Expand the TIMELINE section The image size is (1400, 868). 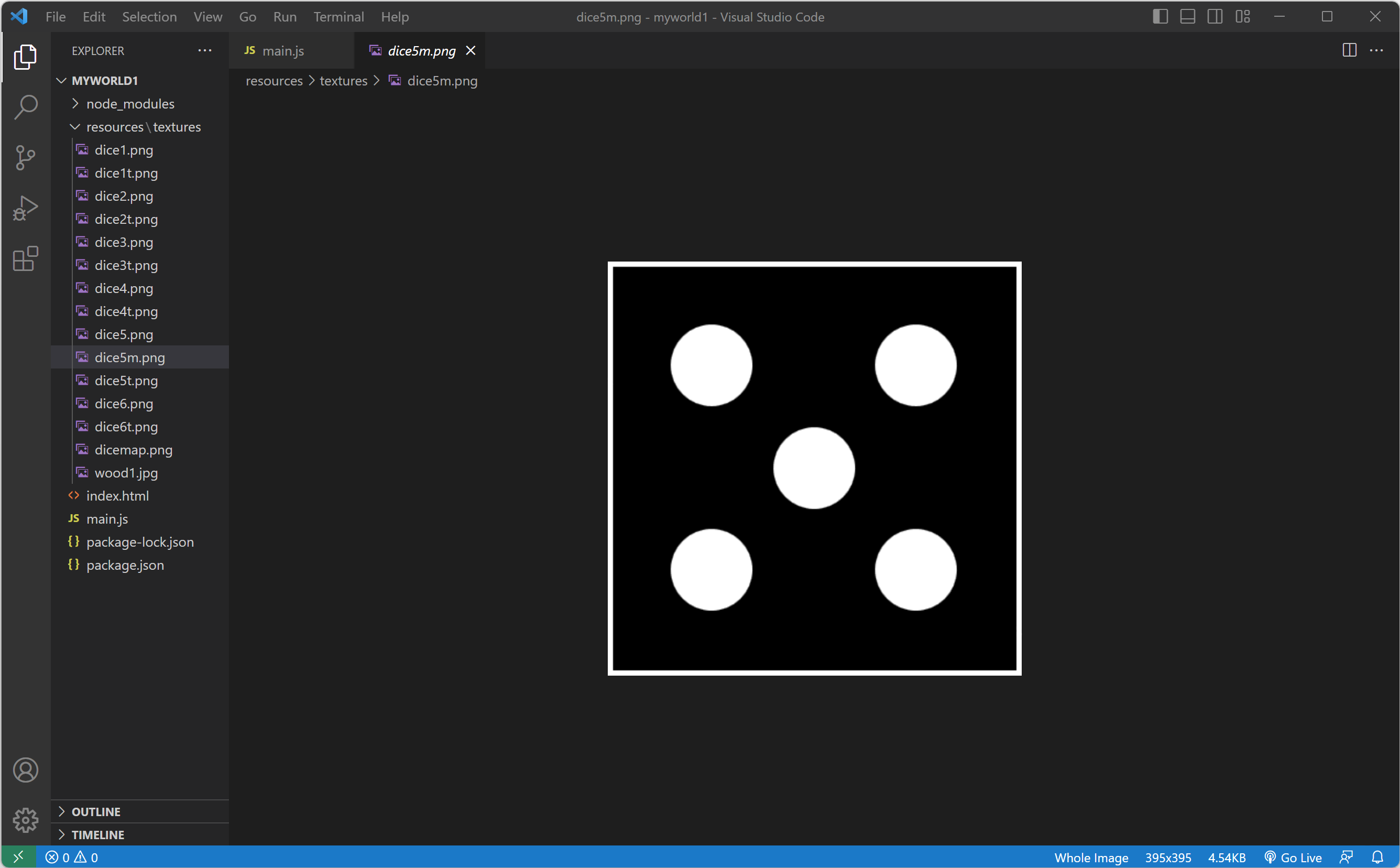(97, 834)
